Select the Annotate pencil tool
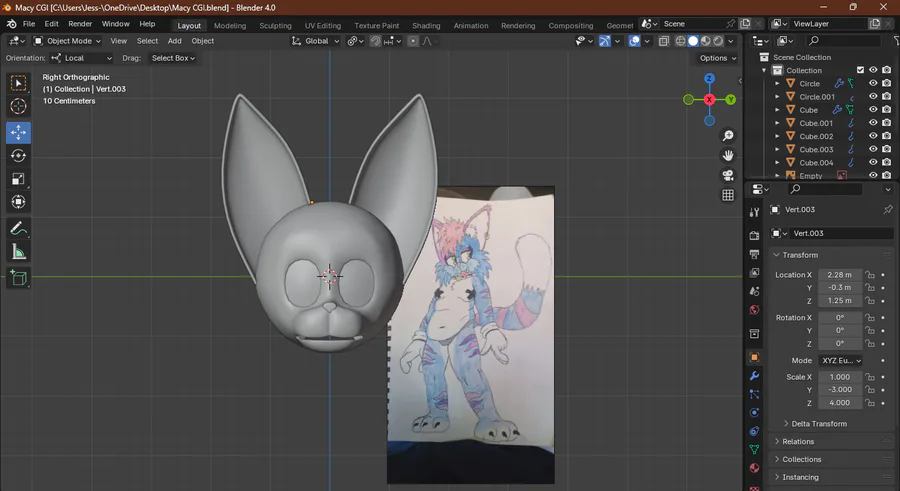Viewport: 900px width, 491px height. click(18, 229)
